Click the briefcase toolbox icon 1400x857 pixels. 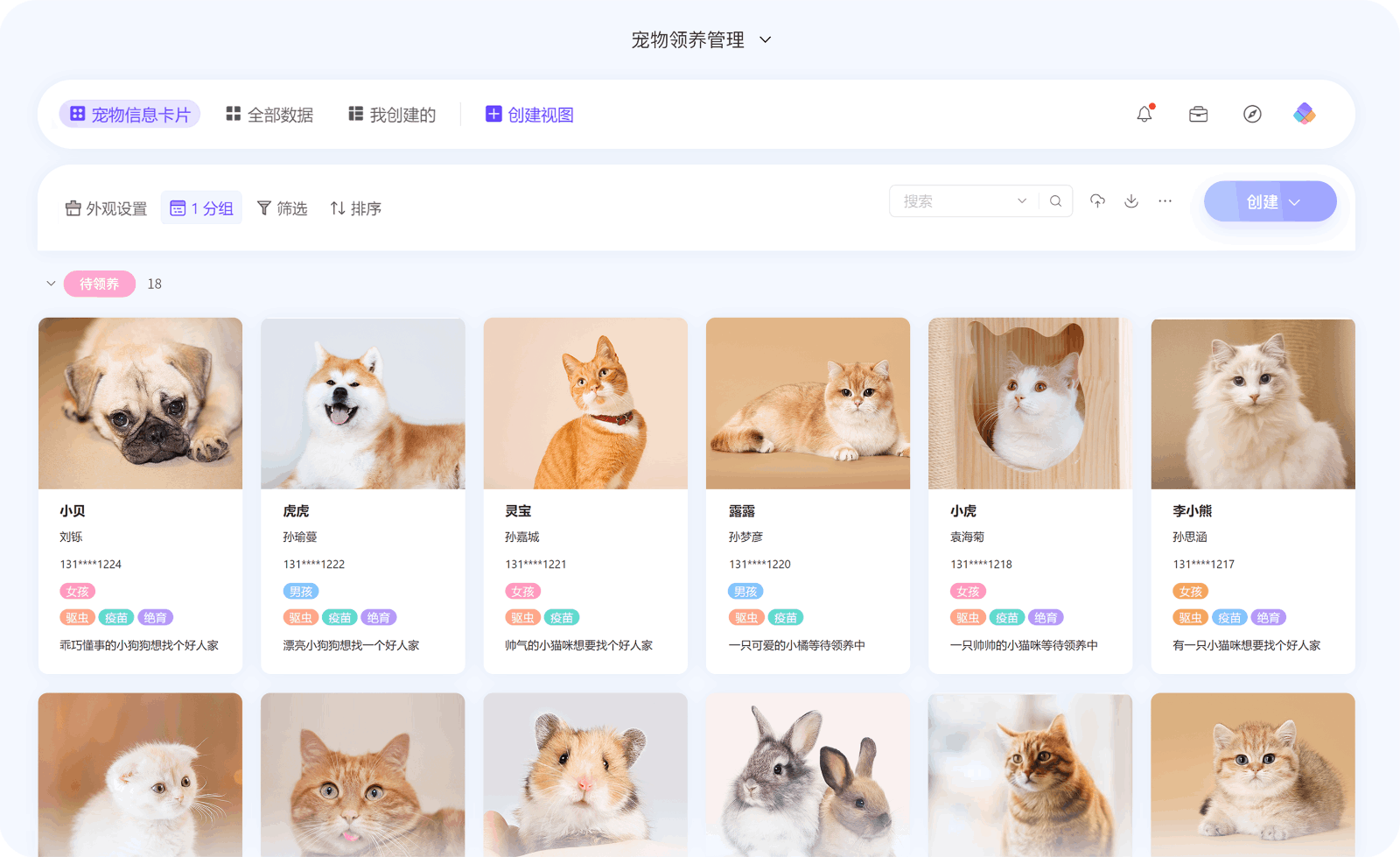pos(1199,114)
